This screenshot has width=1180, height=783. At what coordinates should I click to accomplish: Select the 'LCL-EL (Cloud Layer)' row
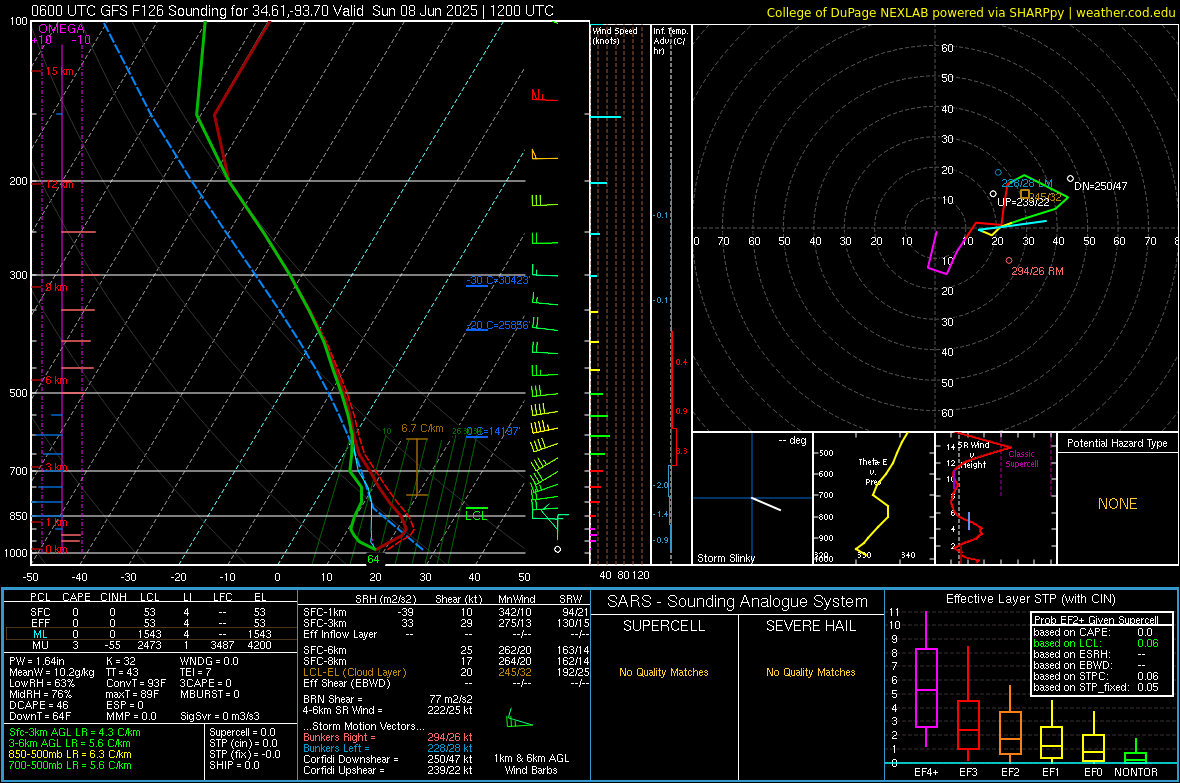(x=446, y=672)
